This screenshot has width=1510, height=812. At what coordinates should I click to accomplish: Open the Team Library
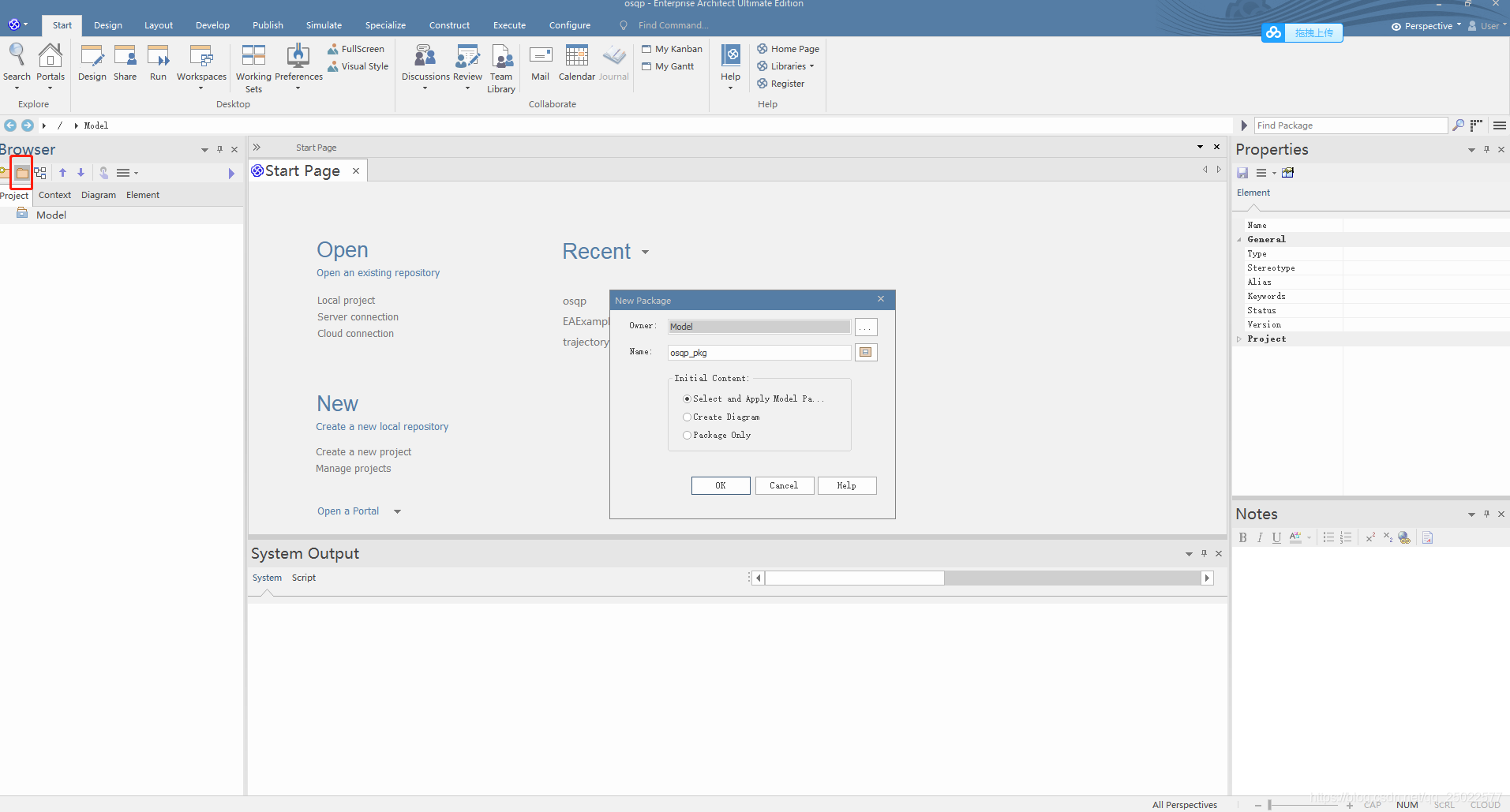pyautogui.click(x=501, y=68)
